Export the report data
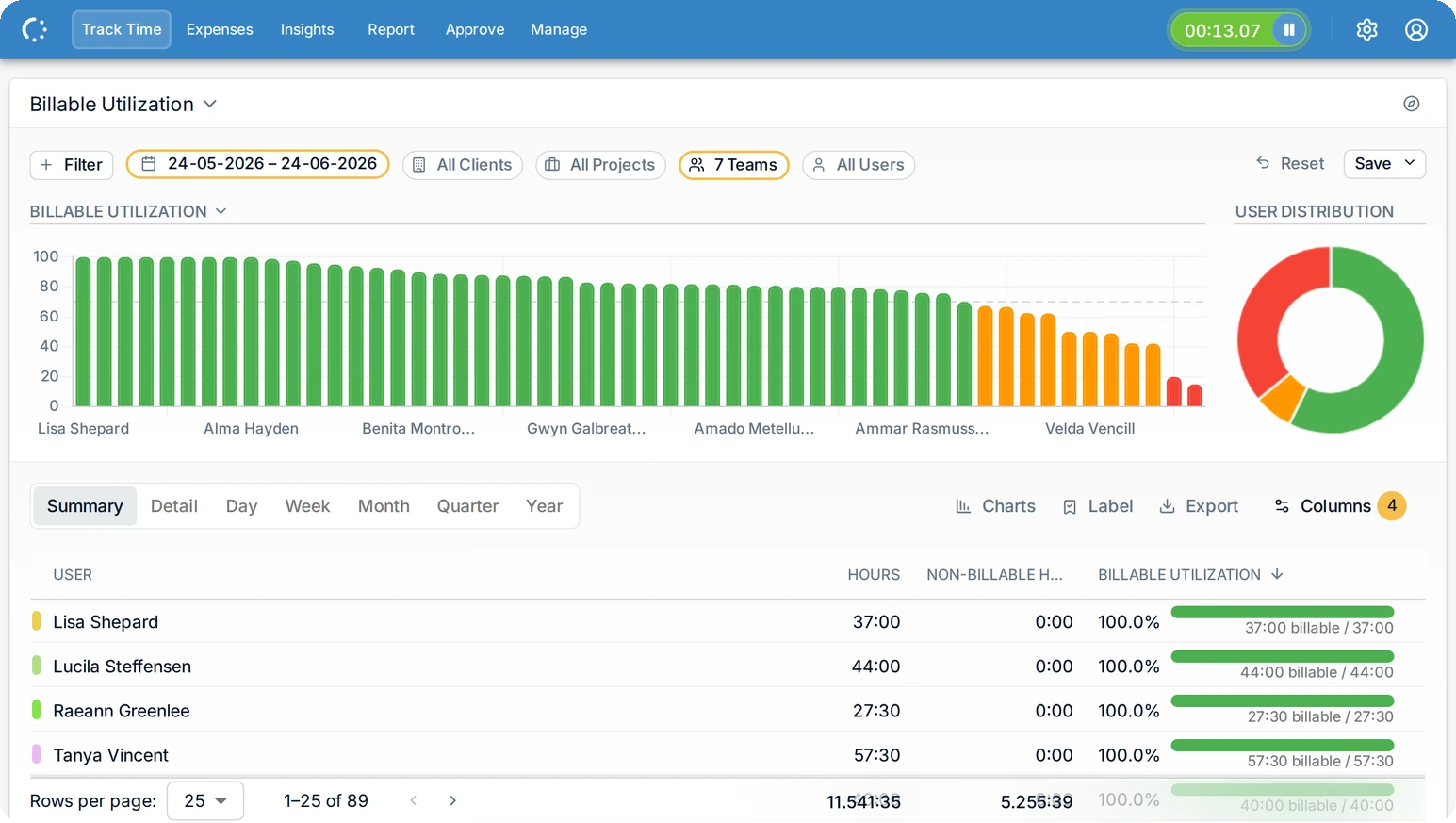1456x823 pixels. coord(1199,506)
